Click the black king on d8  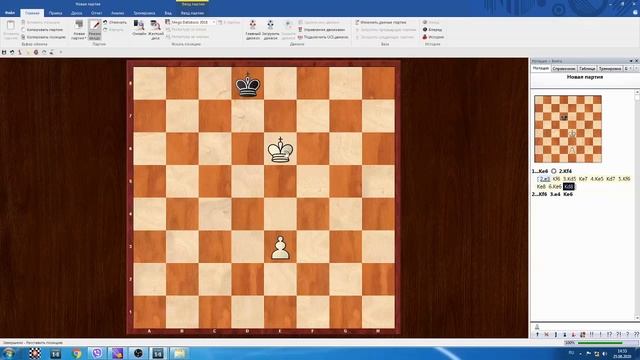[x=248, y=84]
